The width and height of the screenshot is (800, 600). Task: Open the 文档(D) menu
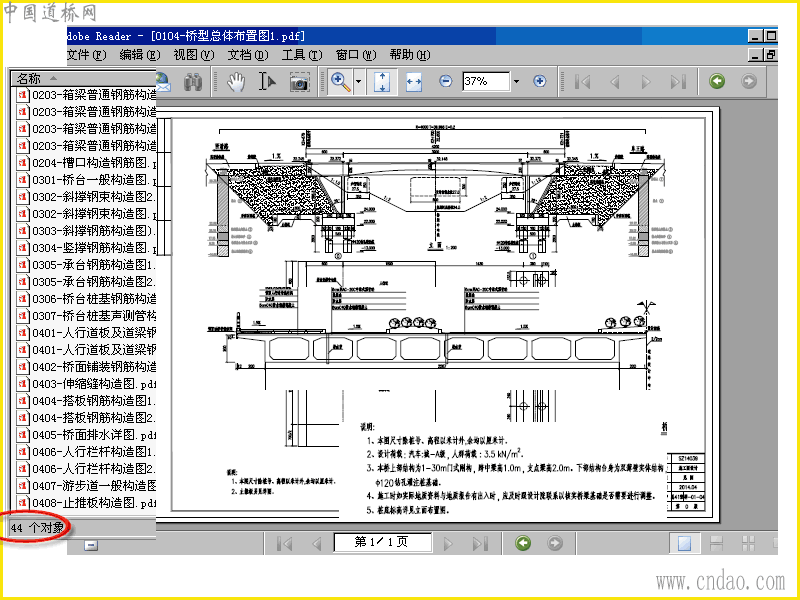[x=248, y=55]
